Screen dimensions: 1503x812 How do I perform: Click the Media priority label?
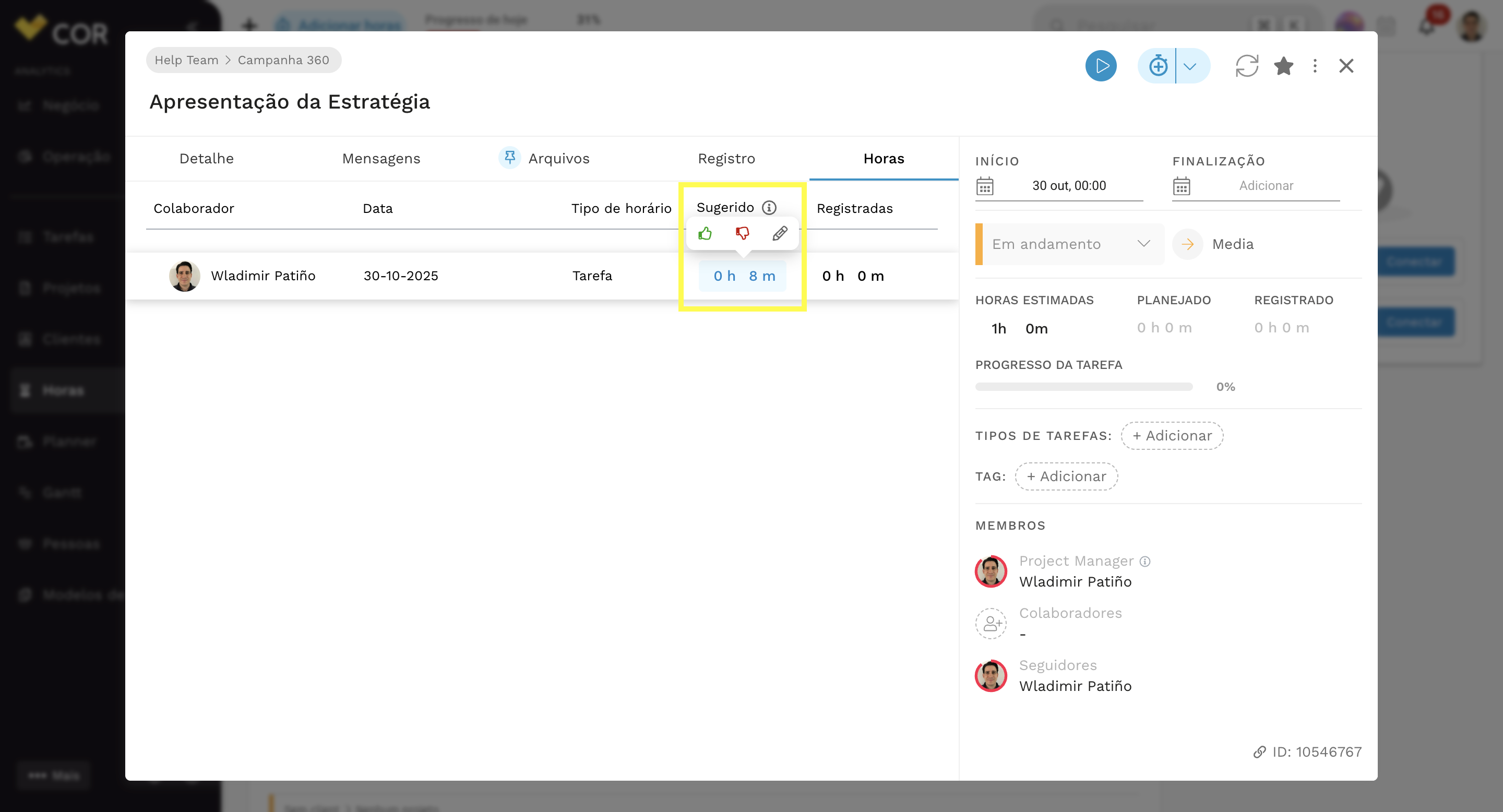coord(1233,244)
